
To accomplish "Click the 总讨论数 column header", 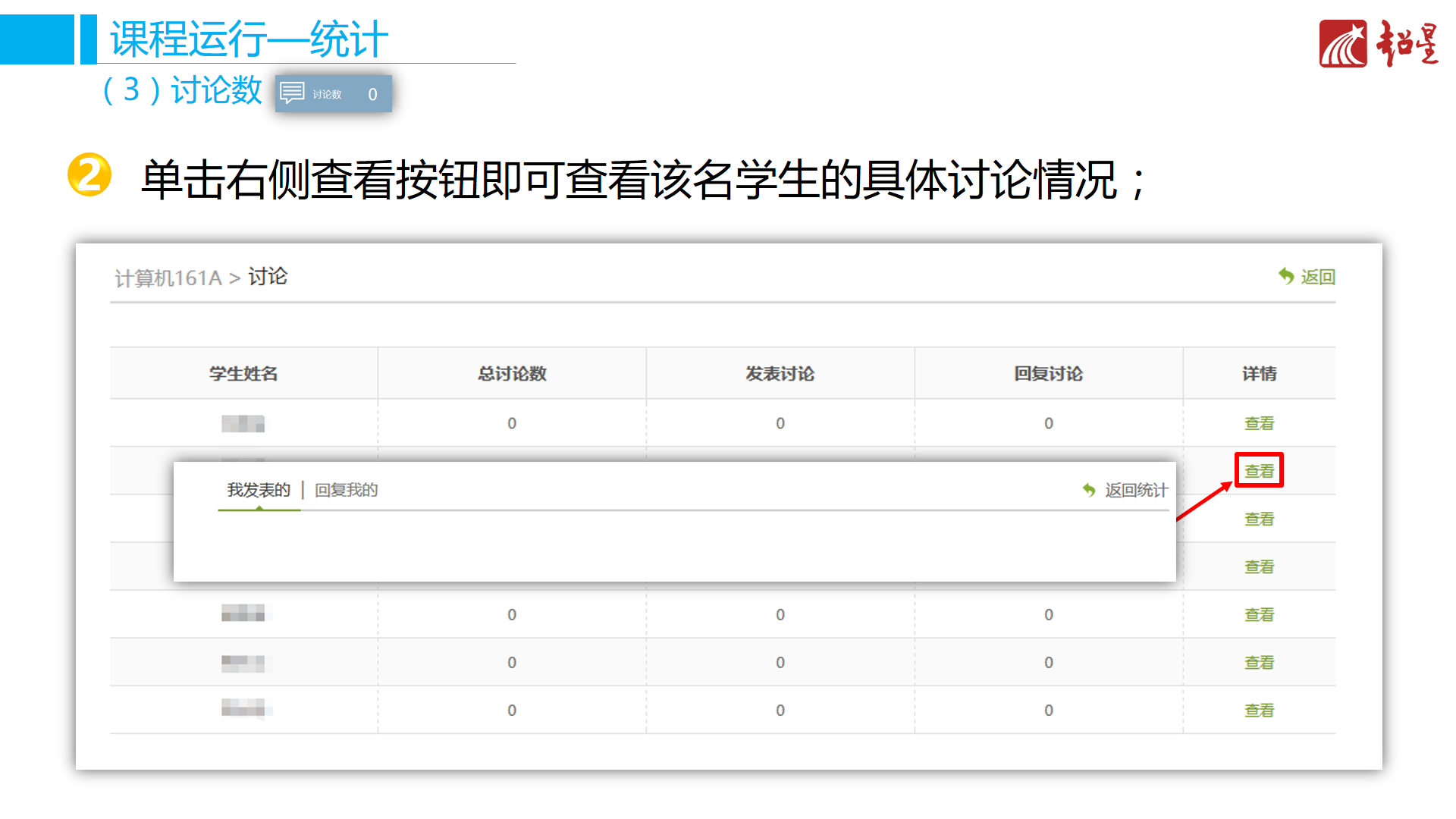I will coord(512,373).
